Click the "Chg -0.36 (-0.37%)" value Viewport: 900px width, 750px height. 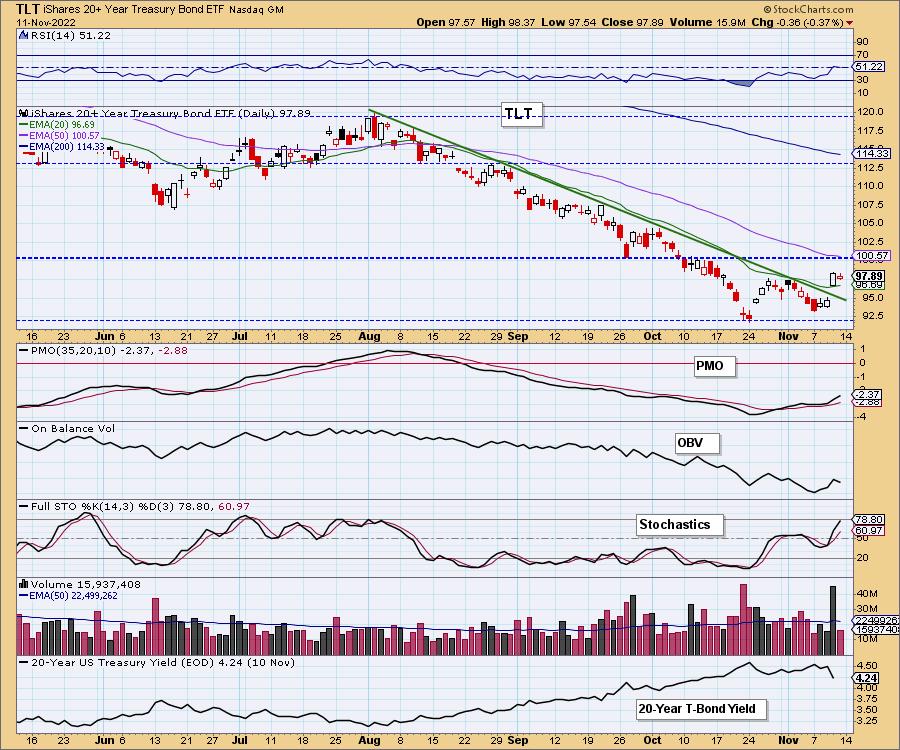pyautogui.click(x=797, y=22)
